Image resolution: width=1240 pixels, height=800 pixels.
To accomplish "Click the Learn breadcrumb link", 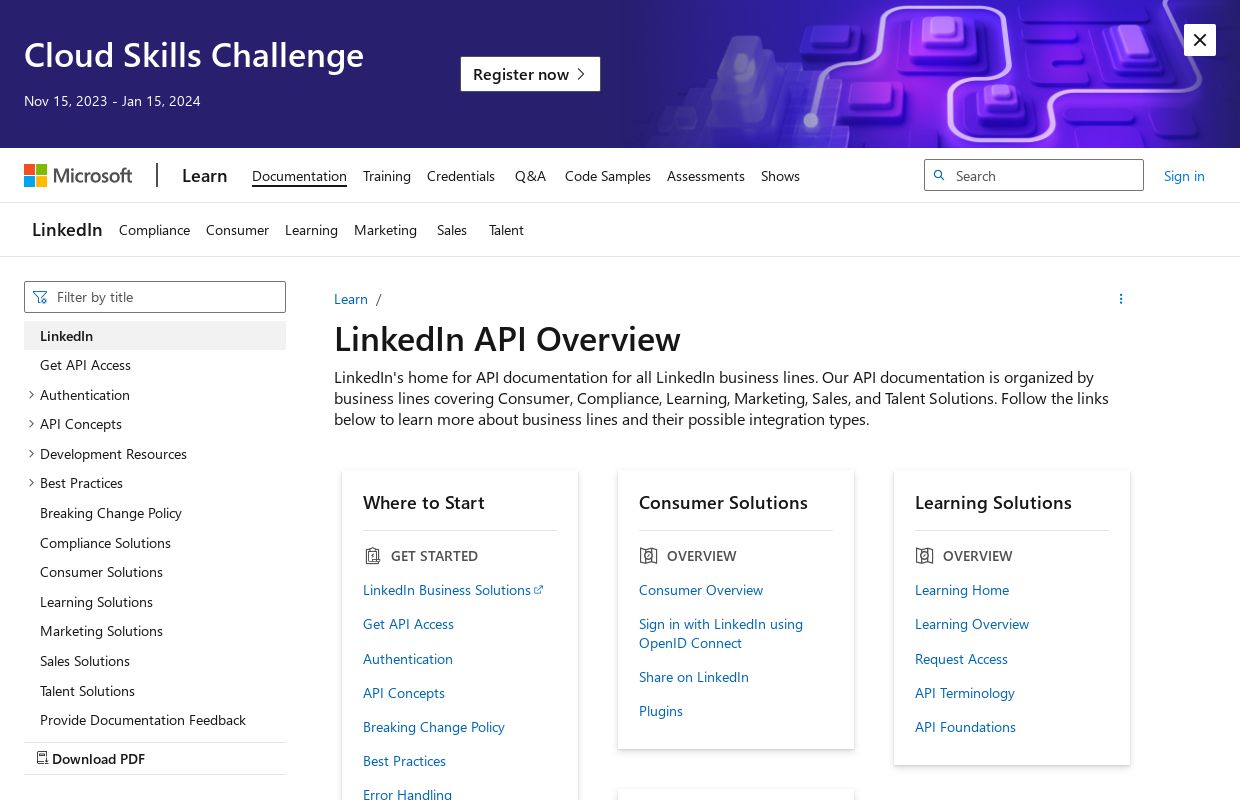I will (351, 299).
